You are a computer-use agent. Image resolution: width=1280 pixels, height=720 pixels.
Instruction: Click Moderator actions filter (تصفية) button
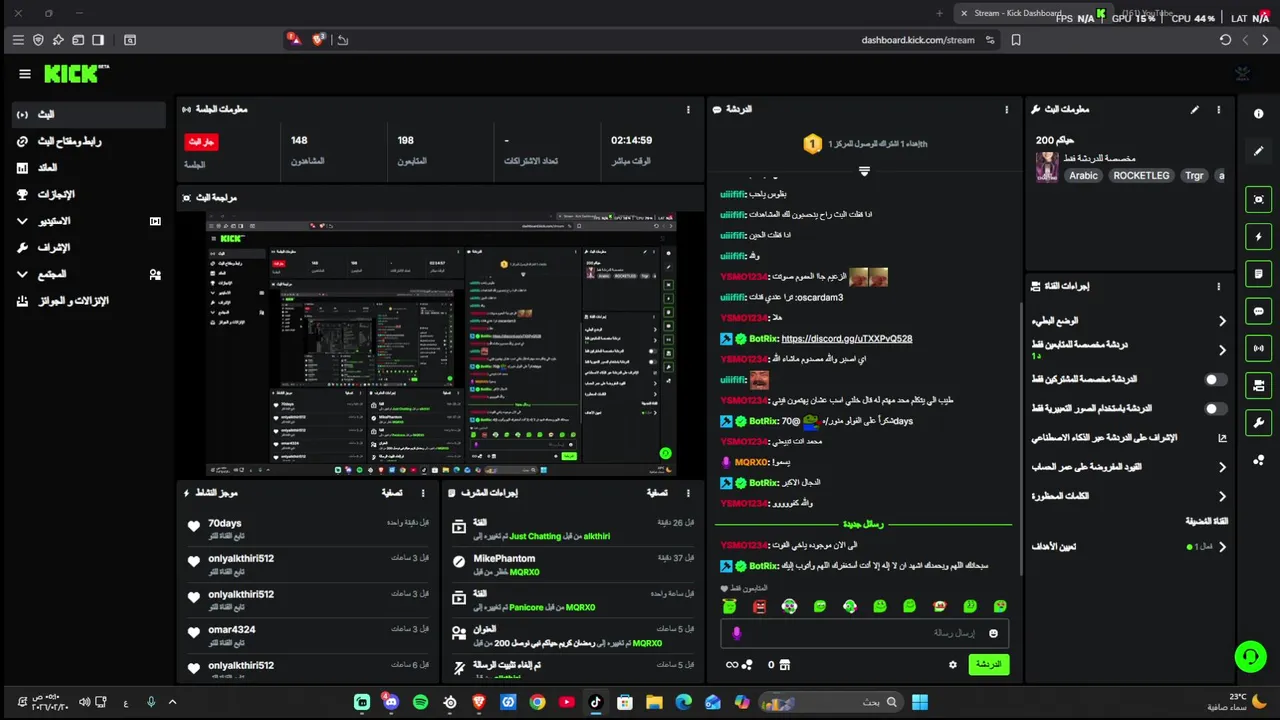(657, 493)
